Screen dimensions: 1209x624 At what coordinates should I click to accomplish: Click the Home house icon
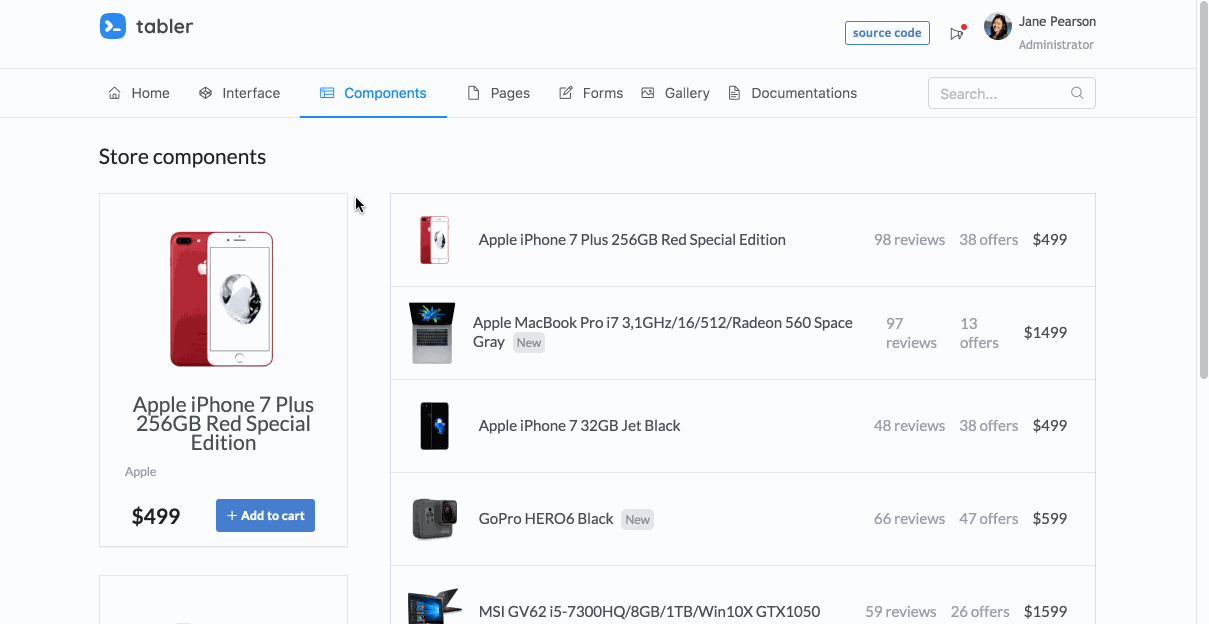pyautogui.click(x=114, y=93)
